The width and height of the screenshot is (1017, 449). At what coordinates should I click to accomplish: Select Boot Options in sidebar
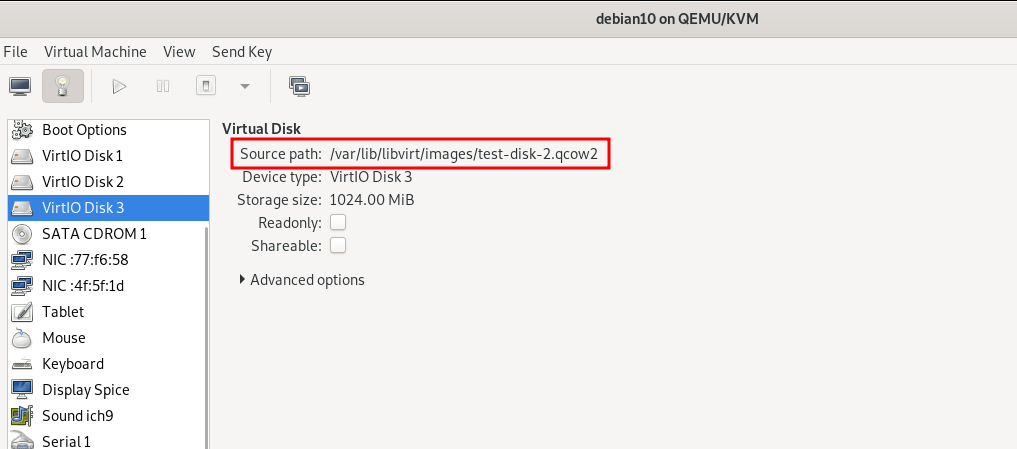pos(108,130)
